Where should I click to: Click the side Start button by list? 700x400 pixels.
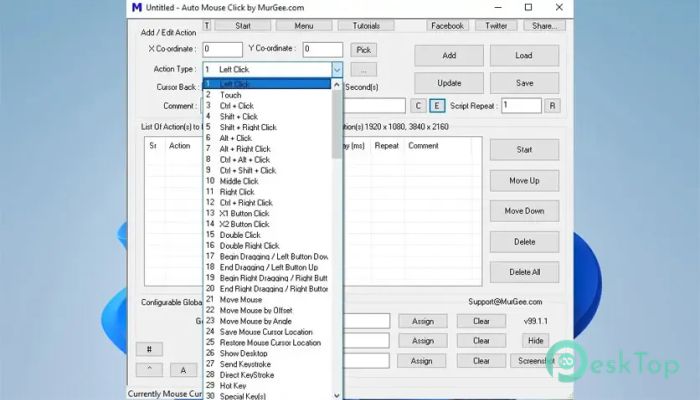pos(524,150)
